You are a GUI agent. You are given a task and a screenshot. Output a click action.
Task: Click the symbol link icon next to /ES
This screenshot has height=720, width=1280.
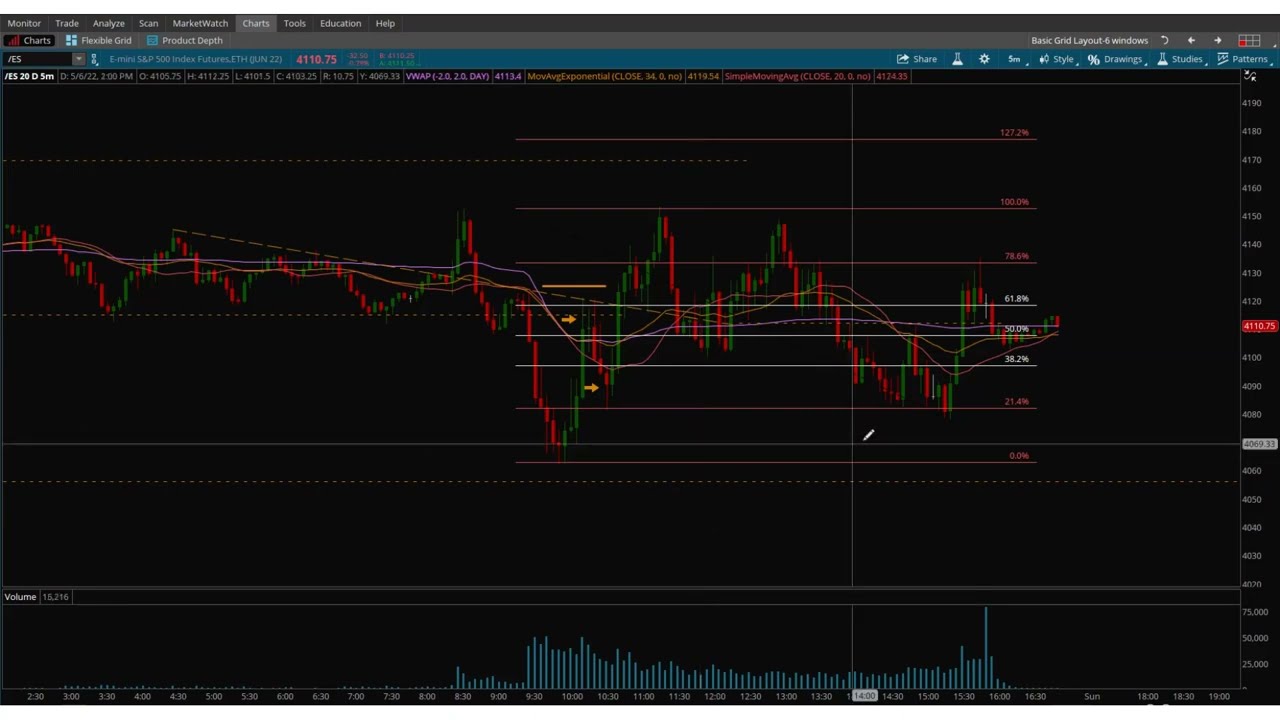tap(95, 59)
